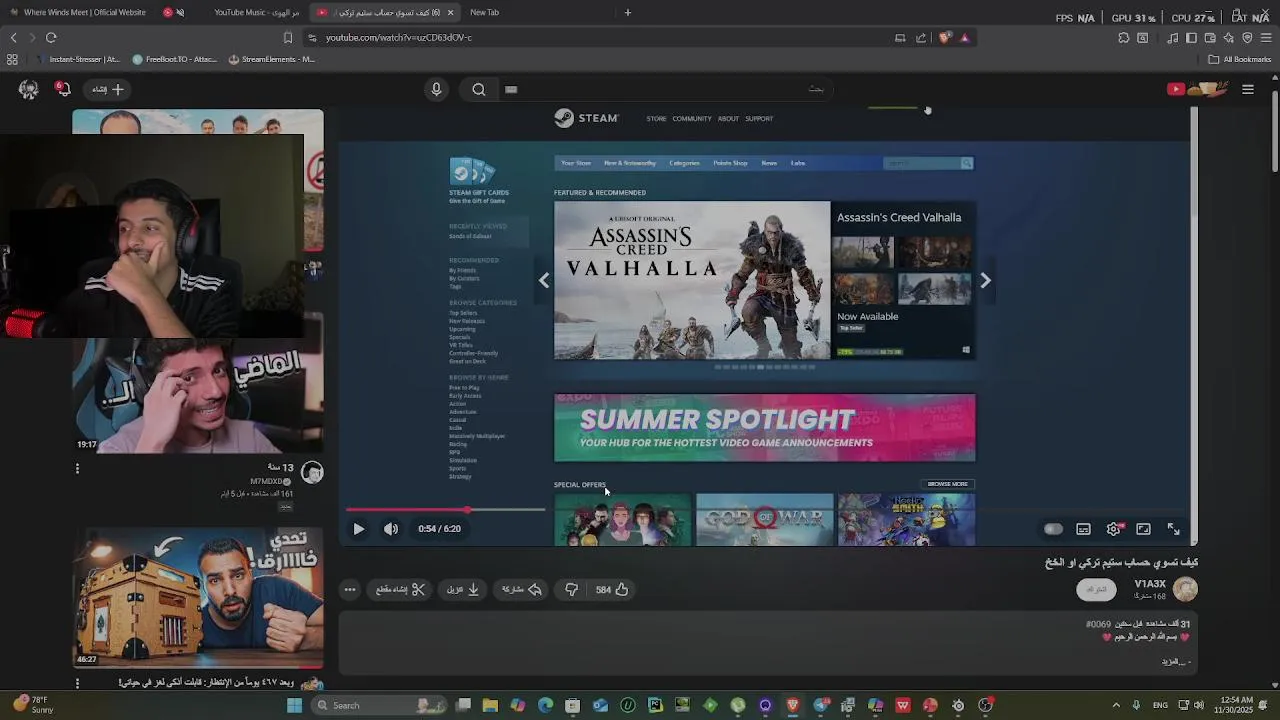This screenshot has width=1280, height=720.
Task: Open File Explorer from taskbar
Action: [490, 705]
